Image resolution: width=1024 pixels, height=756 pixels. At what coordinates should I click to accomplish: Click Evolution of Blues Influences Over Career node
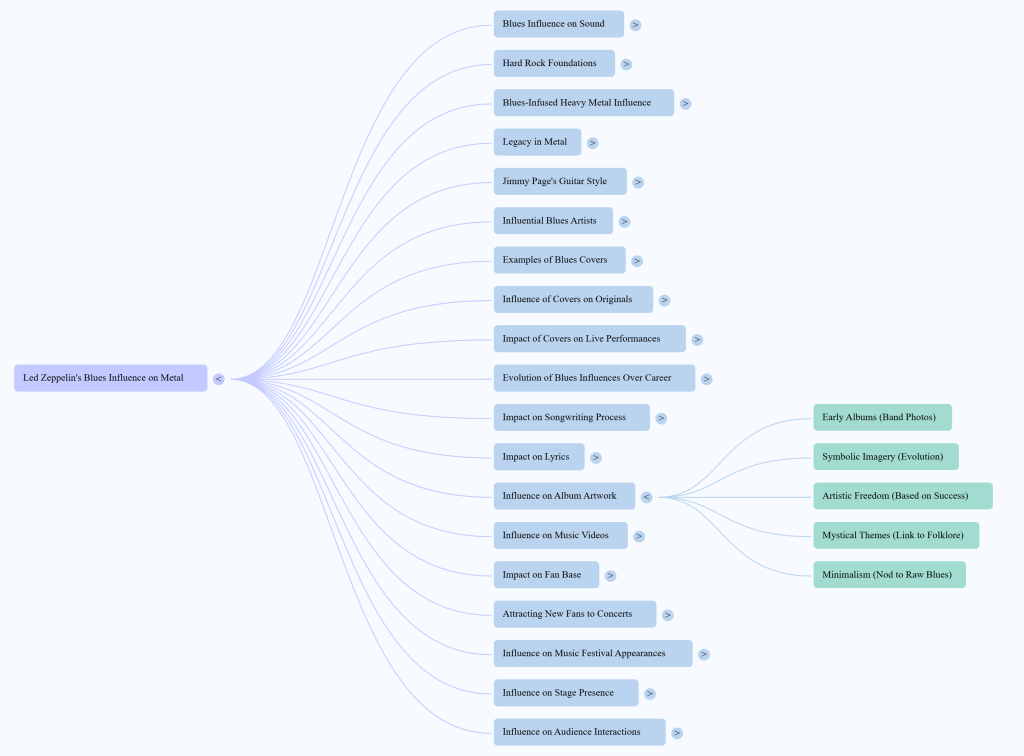pos(594,378)
